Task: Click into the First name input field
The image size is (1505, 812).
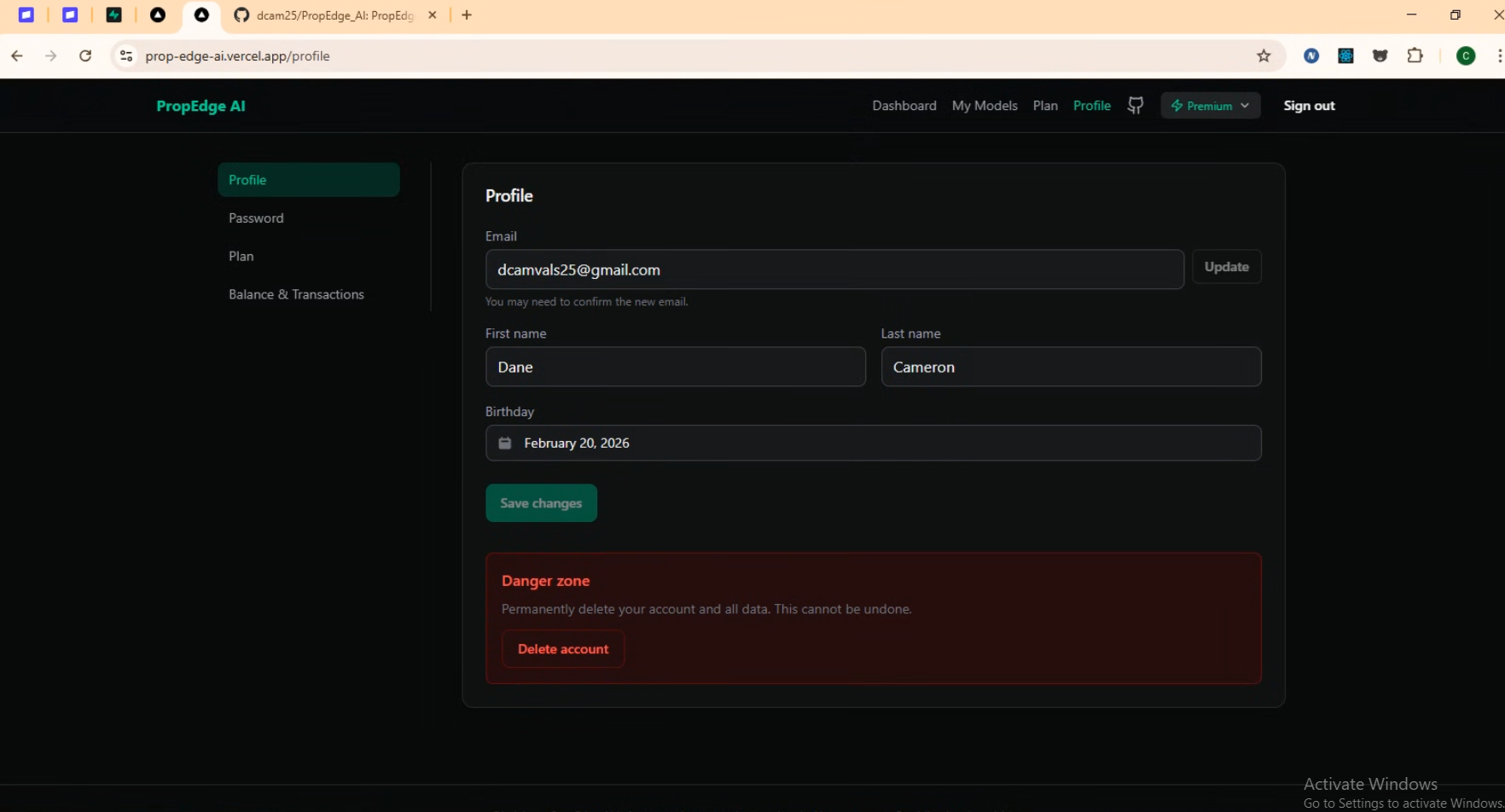Action: pos(675,367)
